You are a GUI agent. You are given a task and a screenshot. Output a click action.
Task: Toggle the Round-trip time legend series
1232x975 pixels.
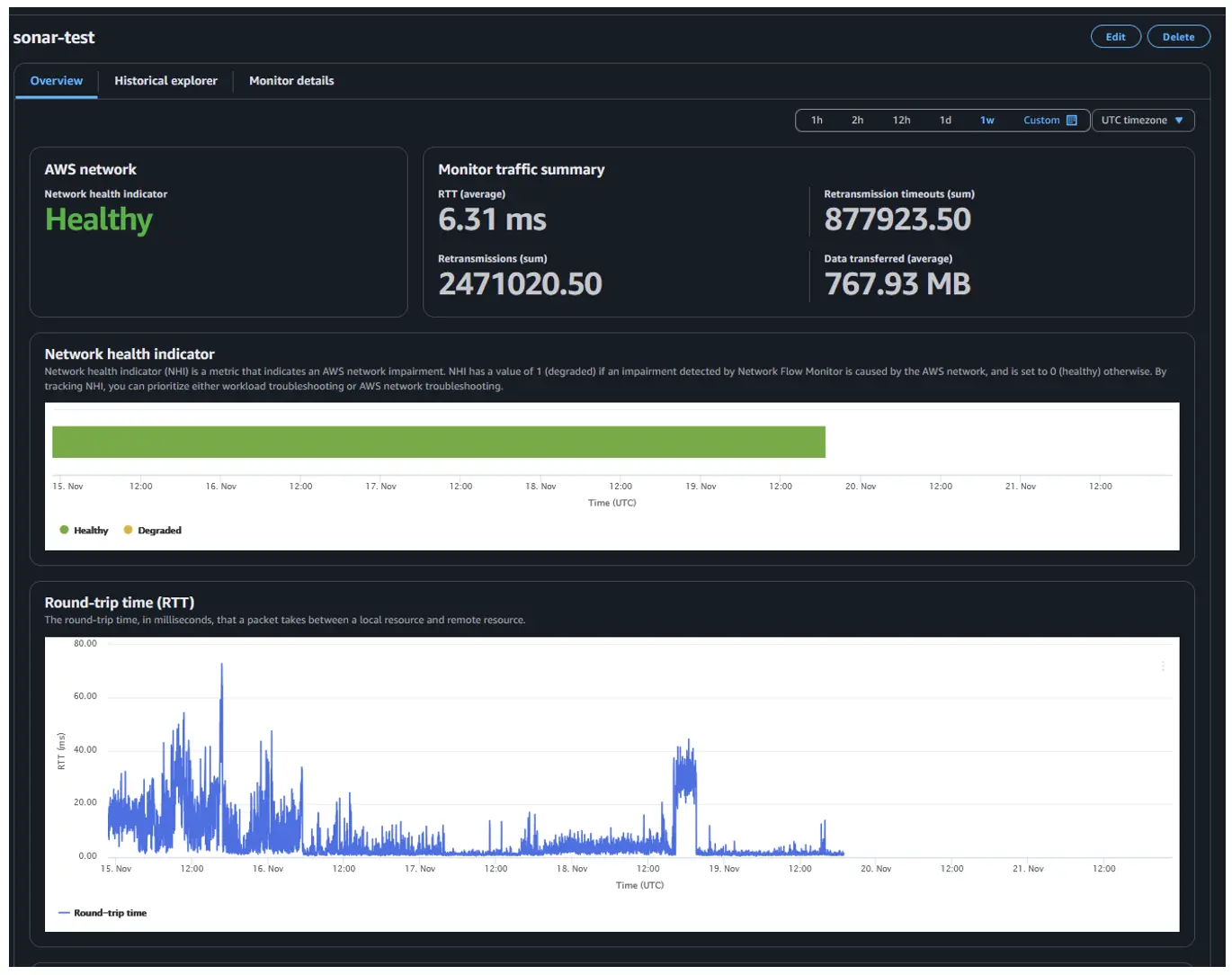tap(102, 913)
